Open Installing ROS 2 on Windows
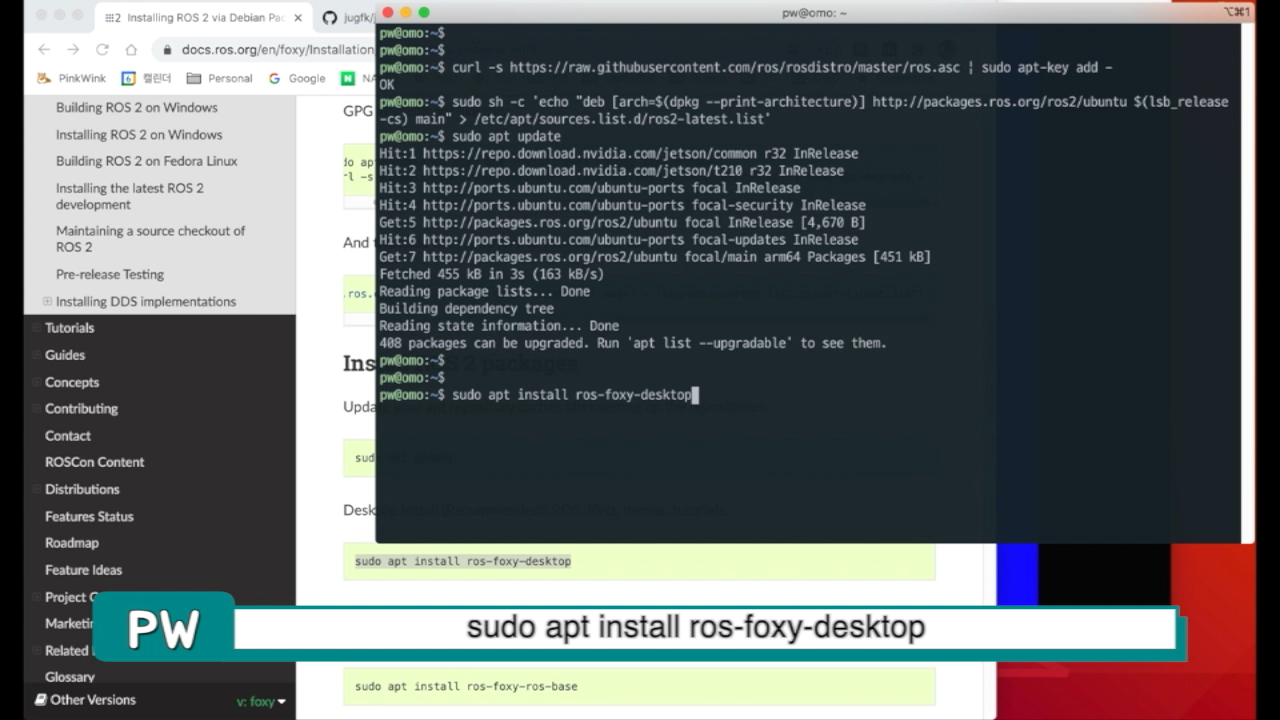 point(139,134)
